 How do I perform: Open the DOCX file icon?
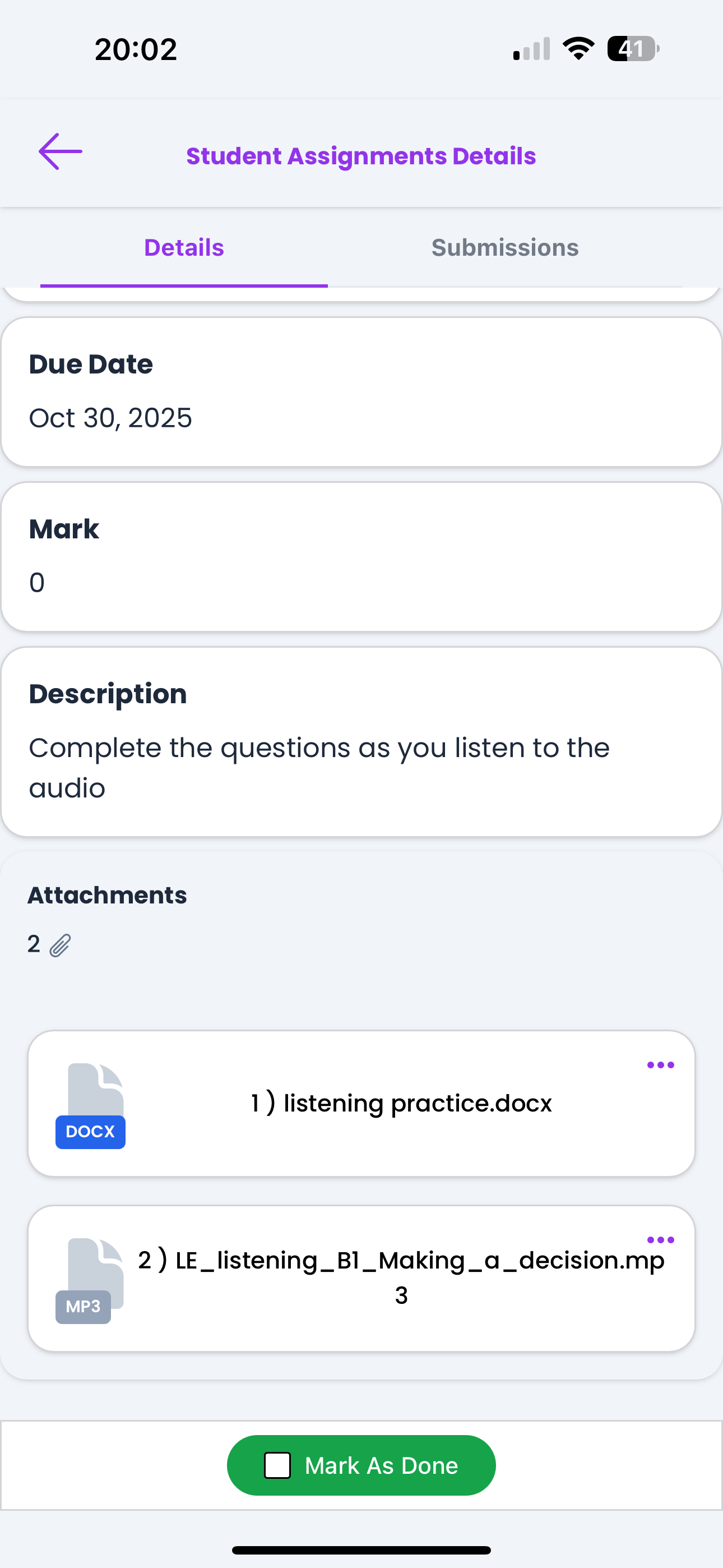(x=91, y=1105)
